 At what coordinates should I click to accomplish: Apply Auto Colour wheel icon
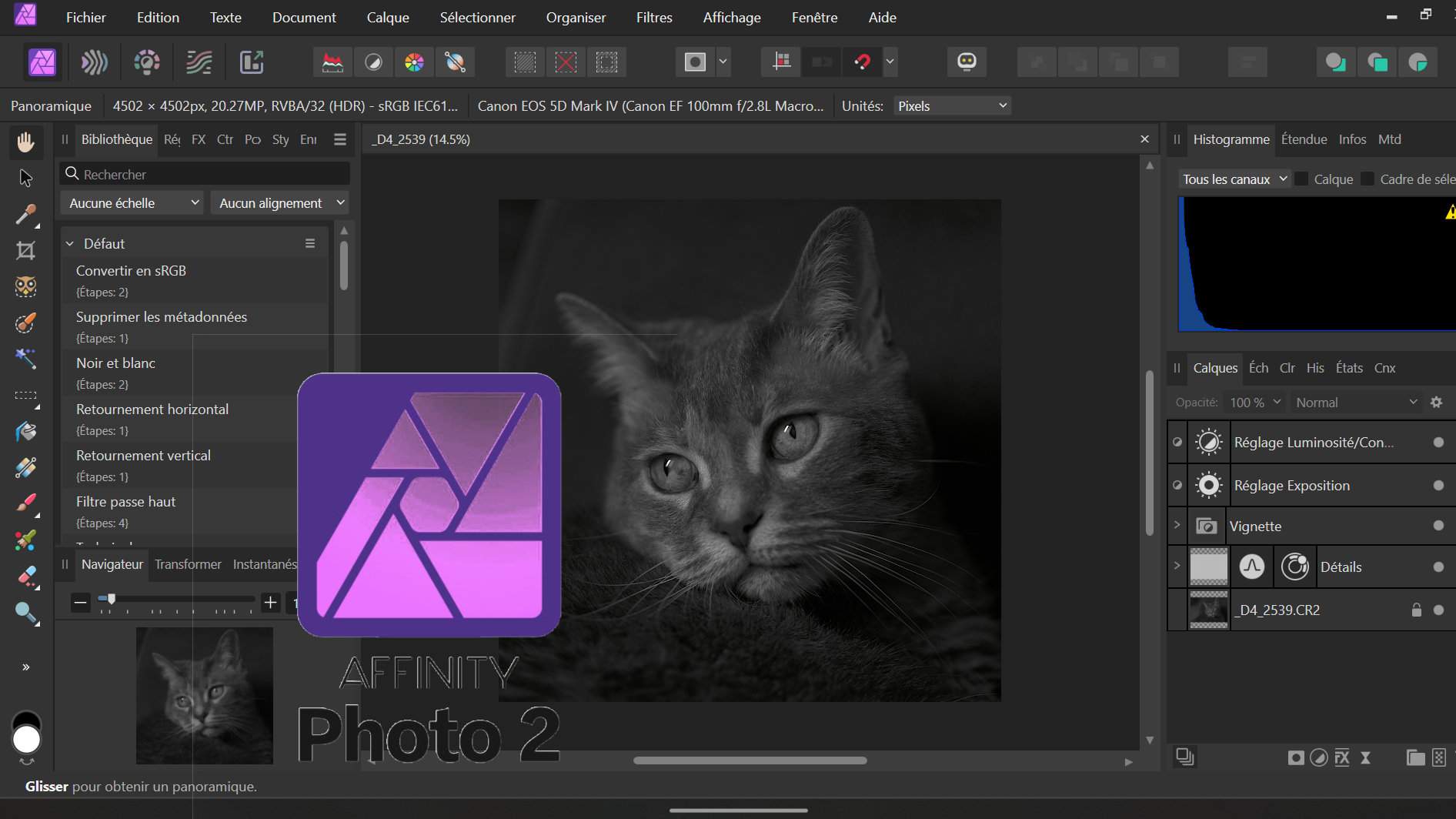[x=414, y=62]
